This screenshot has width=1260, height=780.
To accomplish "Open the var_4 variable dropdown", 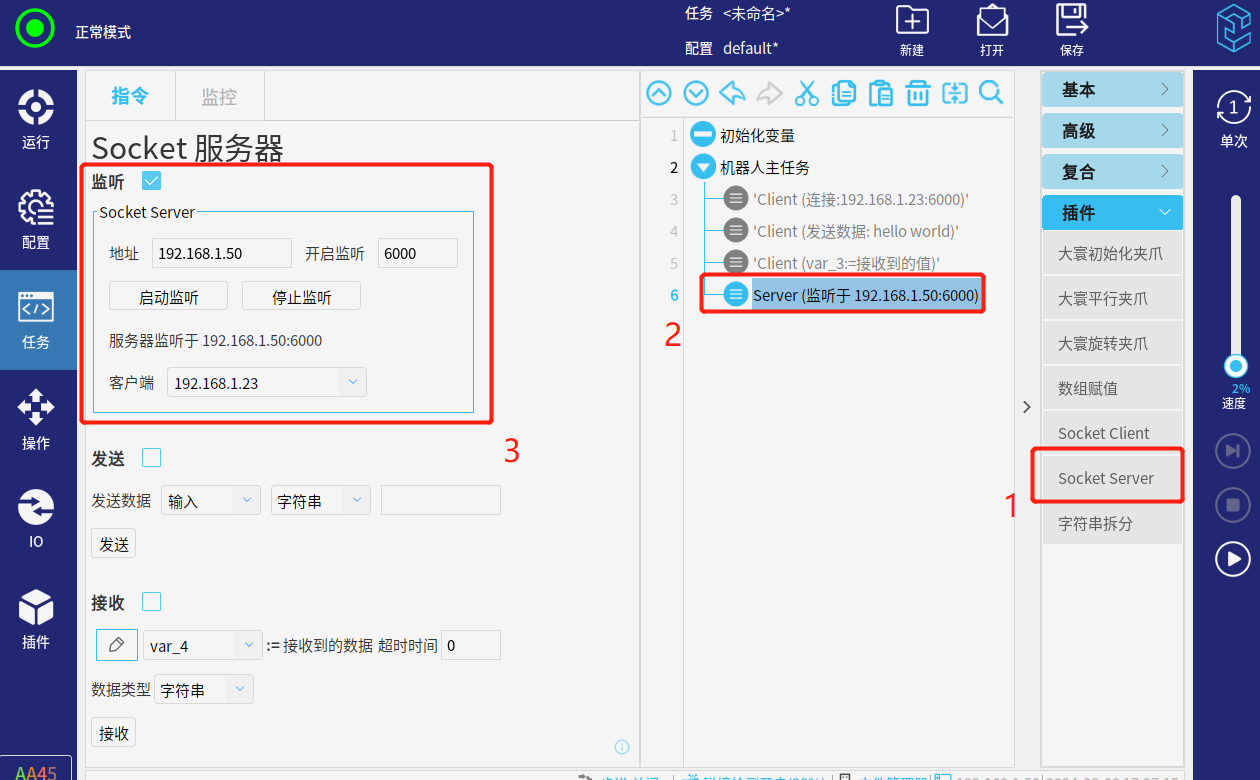I will click(x=248, y=646).
